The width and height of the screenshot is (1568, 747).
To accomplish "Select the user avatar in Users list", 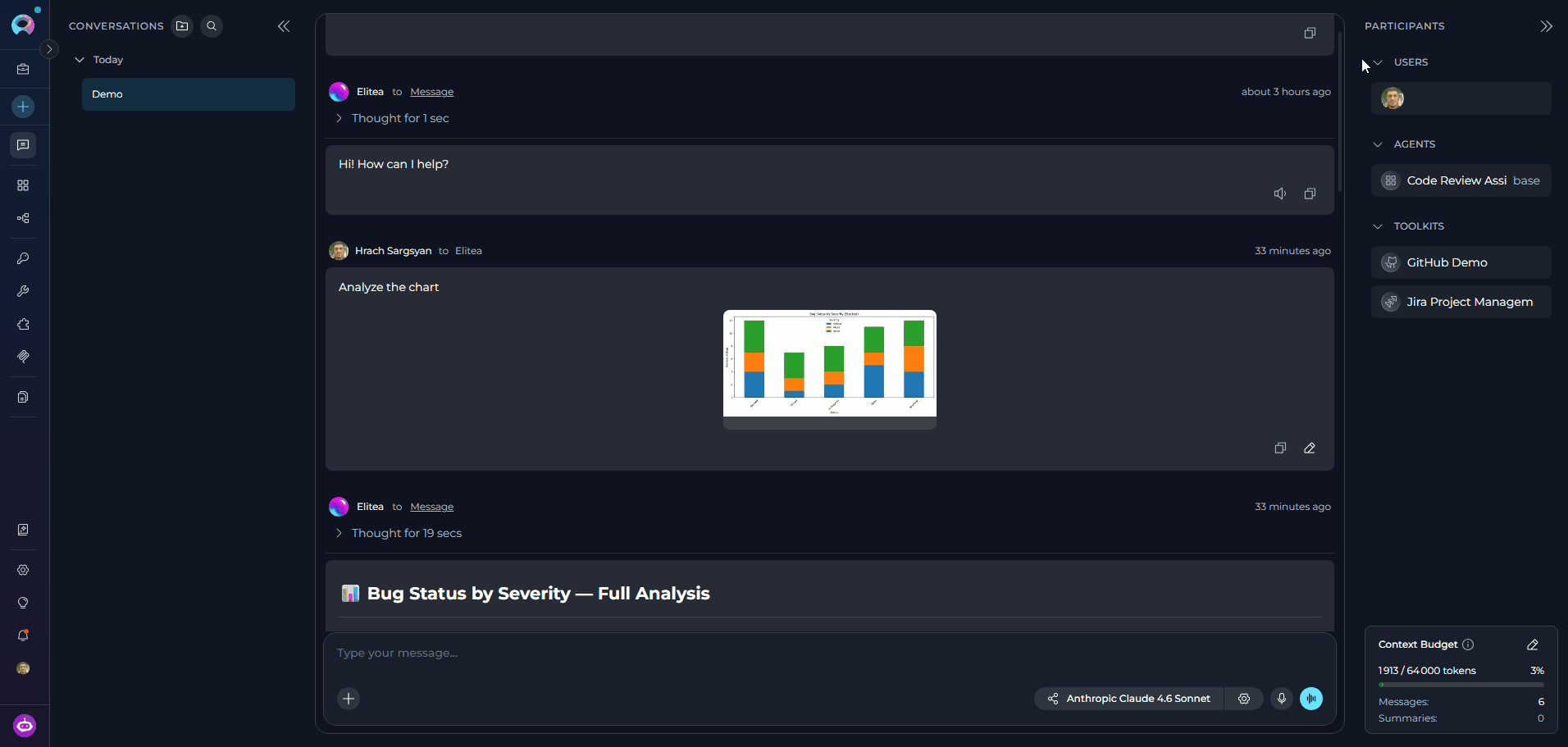I will 1393,98.
